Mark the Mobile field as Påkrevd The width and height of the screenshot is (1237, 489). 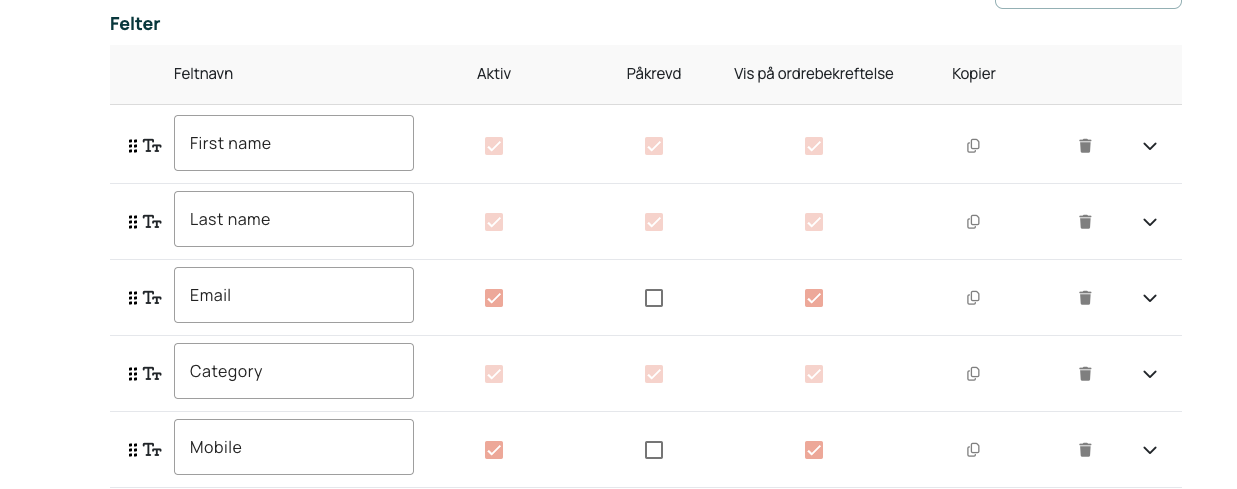[654, 450]
